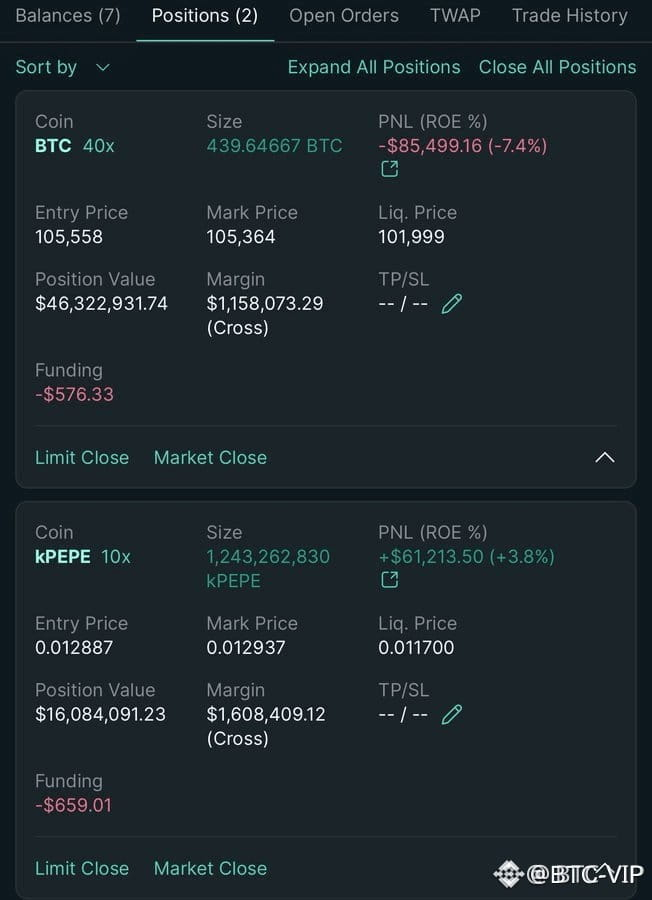View the Trade History tab
This screenshot has width=652, height=900.
click(x=569, y=15)
